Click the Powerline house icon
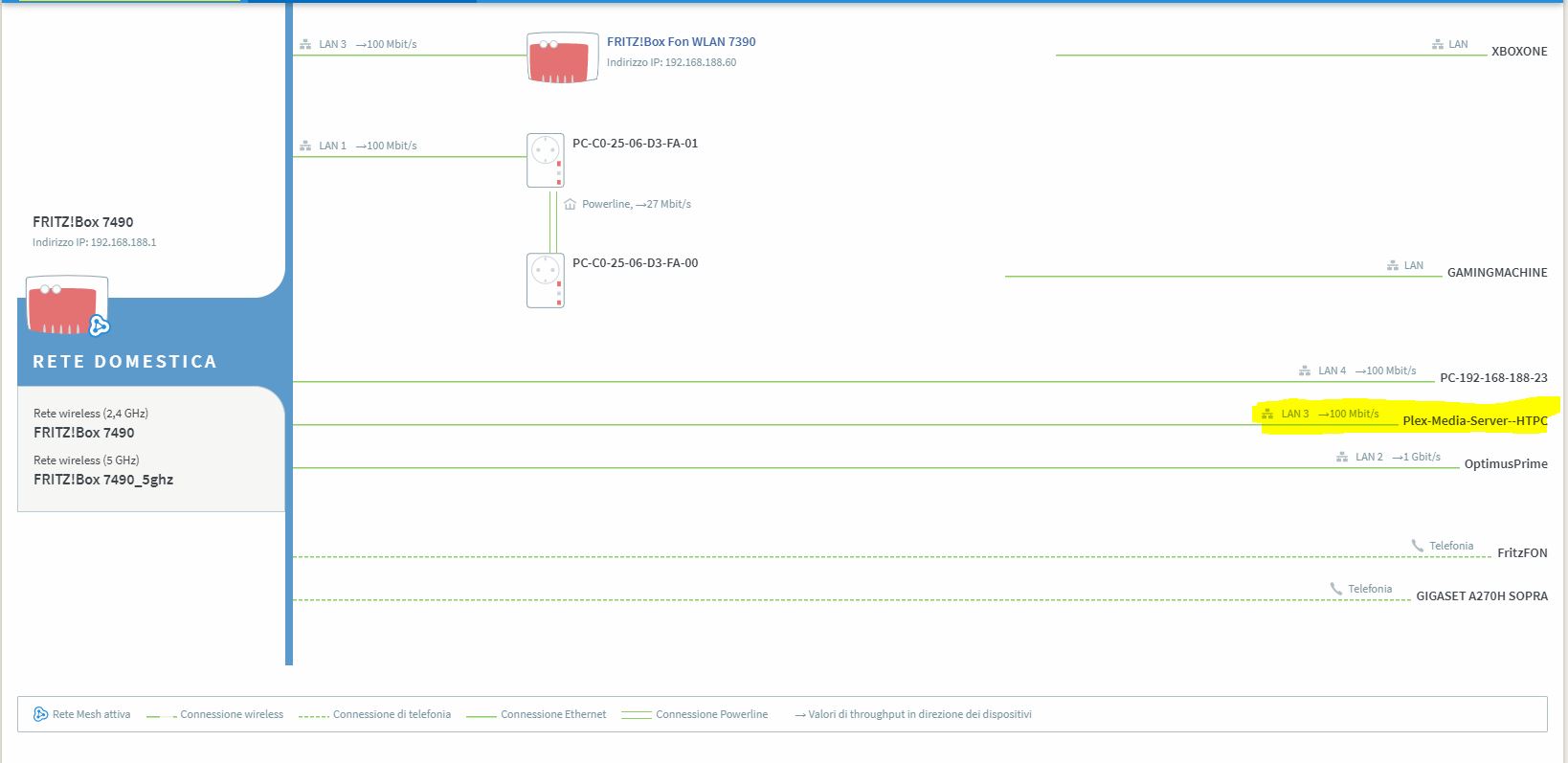Image resolution: width=1568 pixels, height=763 pixels. pyautogui.click(x=571, y=204)
